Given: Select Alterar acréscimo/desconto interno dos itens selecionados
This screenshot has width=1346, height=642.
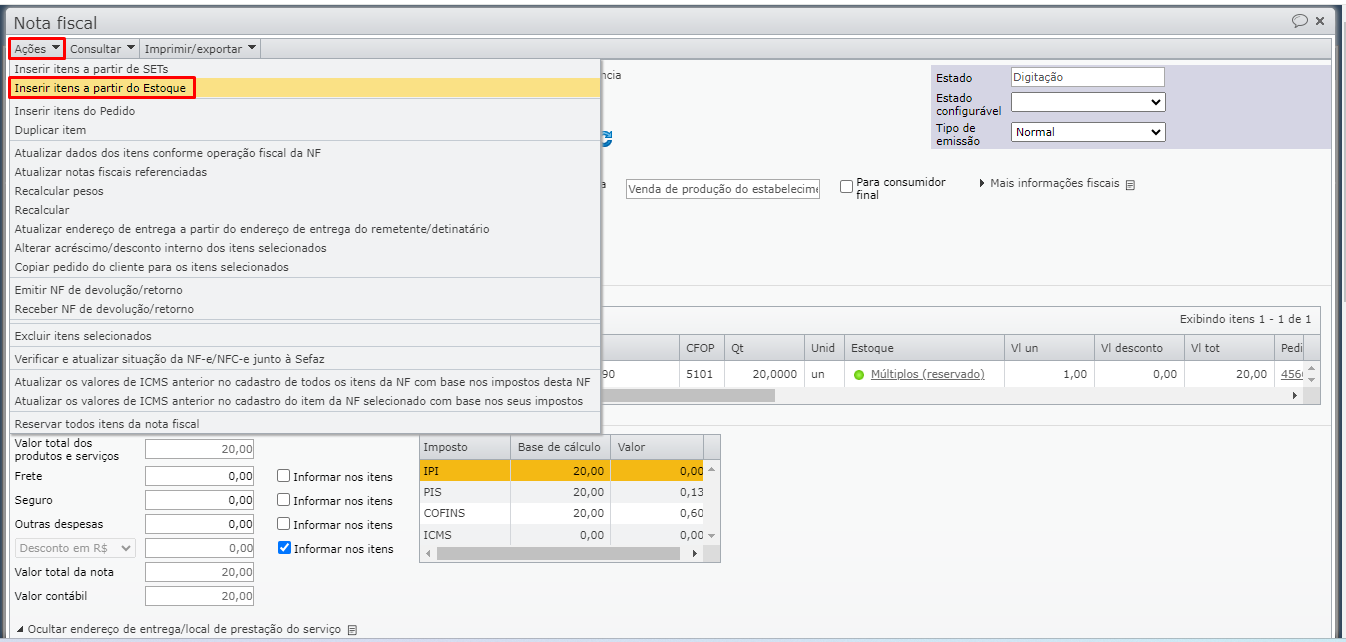Looking at the screenshot, I should 305,248.
